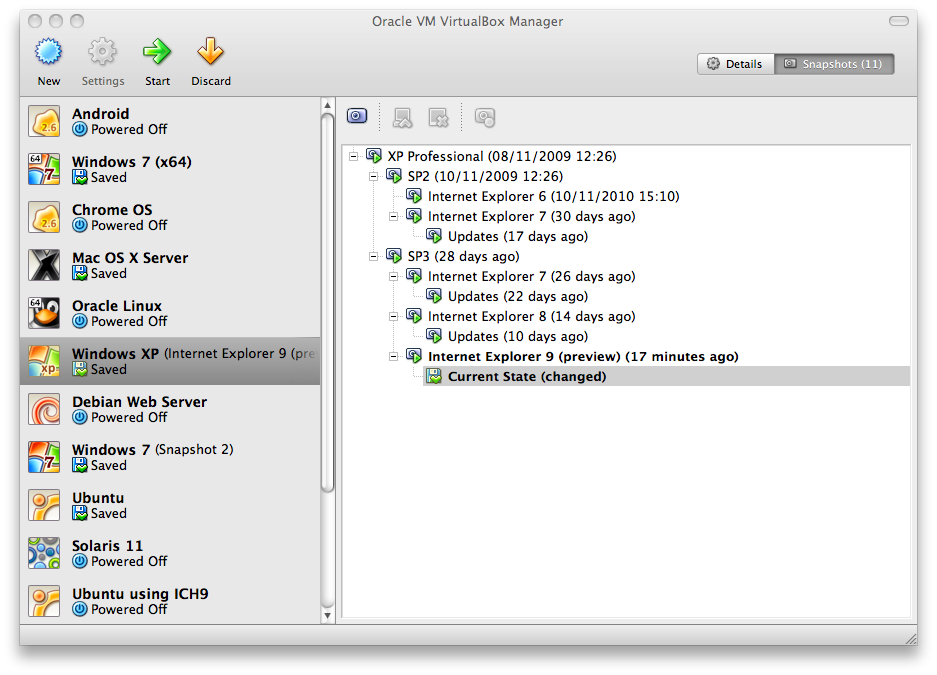Select the Oracle Linux penguin VM icon

point(44,313)
